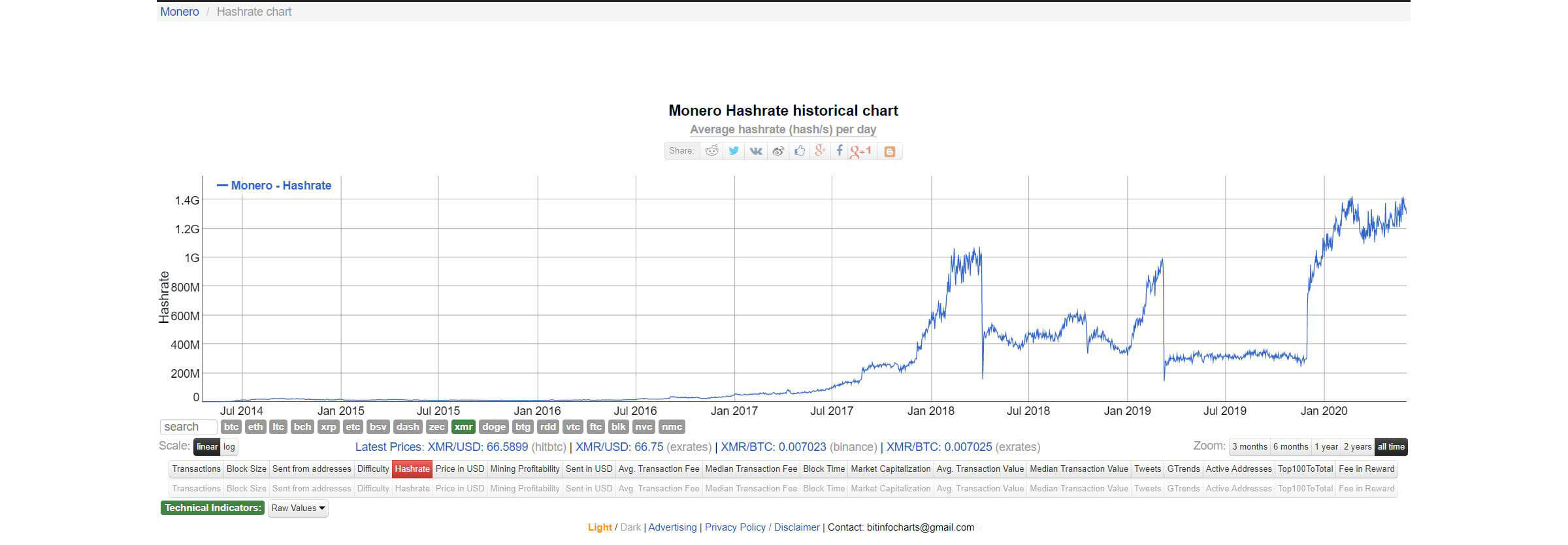Viewport: 1568px width, 545px height.
Task: Click the Facebook share icon
Action: click(x=840, y=151)
